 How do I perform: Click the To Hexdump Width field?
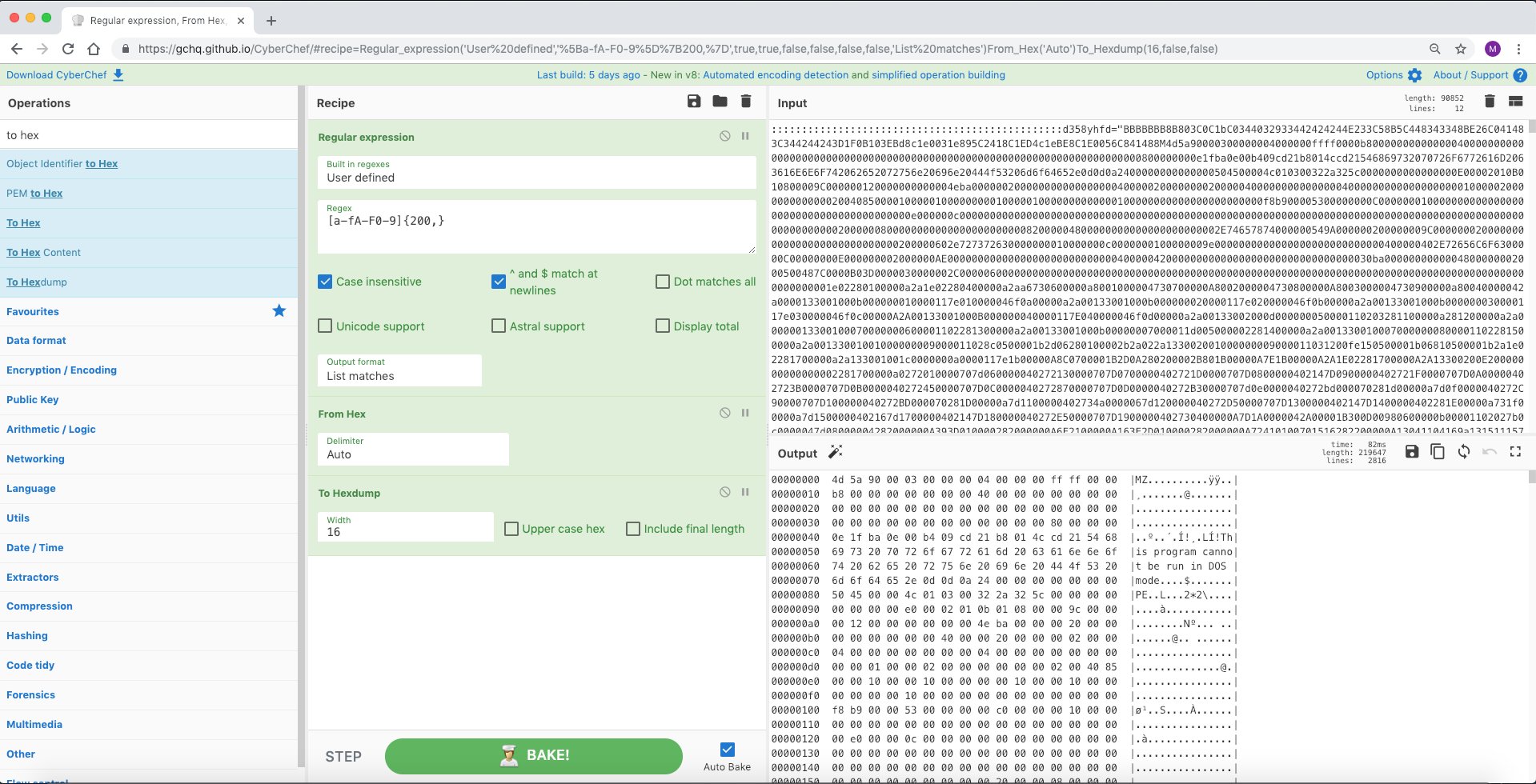(x=405, y=526)
